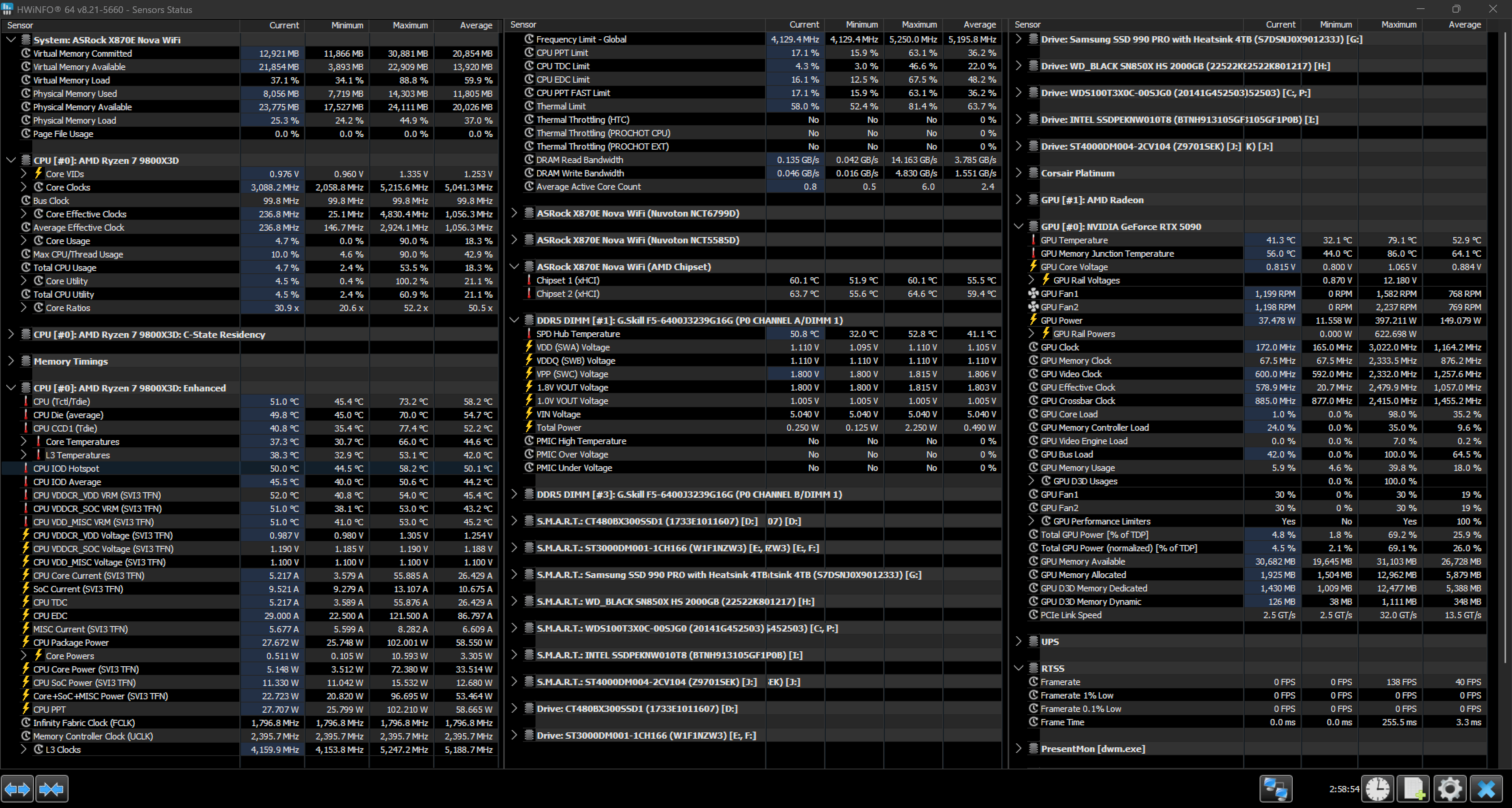
Task: Click the GPU Temperature current value 41.3 °C
Action: click(1280, 240)
